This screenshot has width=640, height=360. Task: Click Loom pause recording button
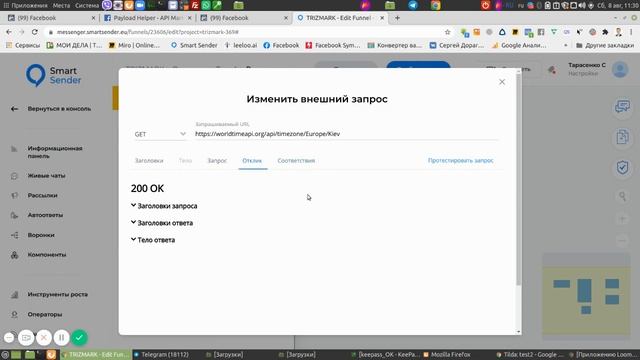click(61, 338)
